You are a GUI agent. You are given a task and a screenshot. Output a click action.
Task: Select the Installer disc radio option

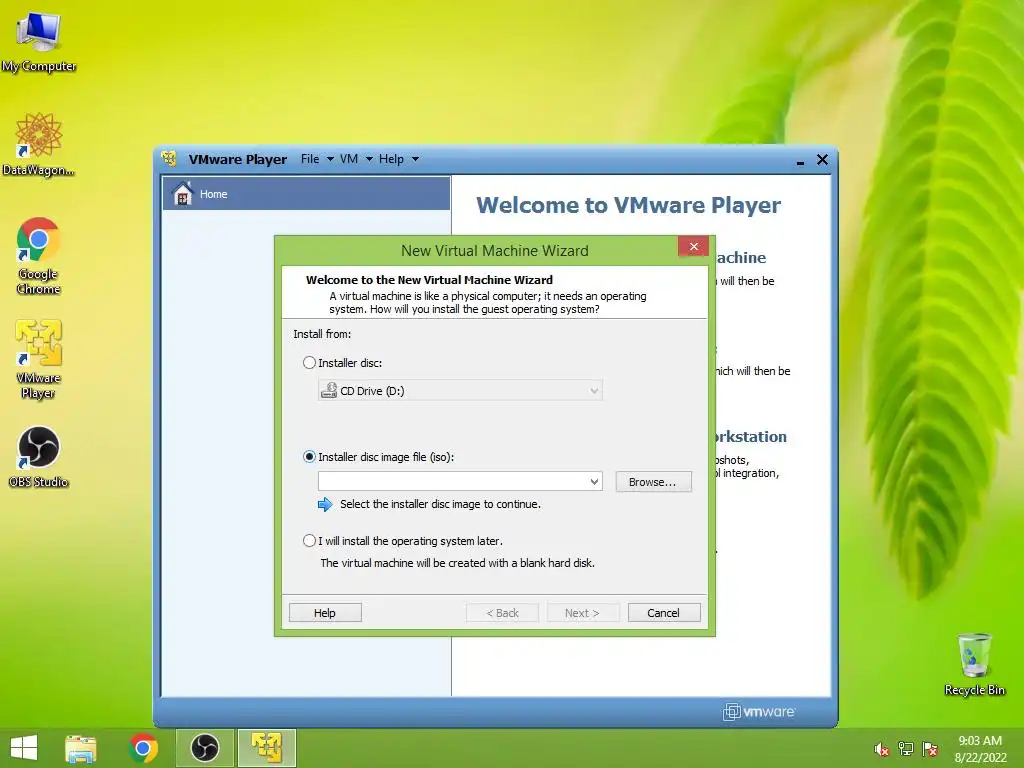coord(310,362)
